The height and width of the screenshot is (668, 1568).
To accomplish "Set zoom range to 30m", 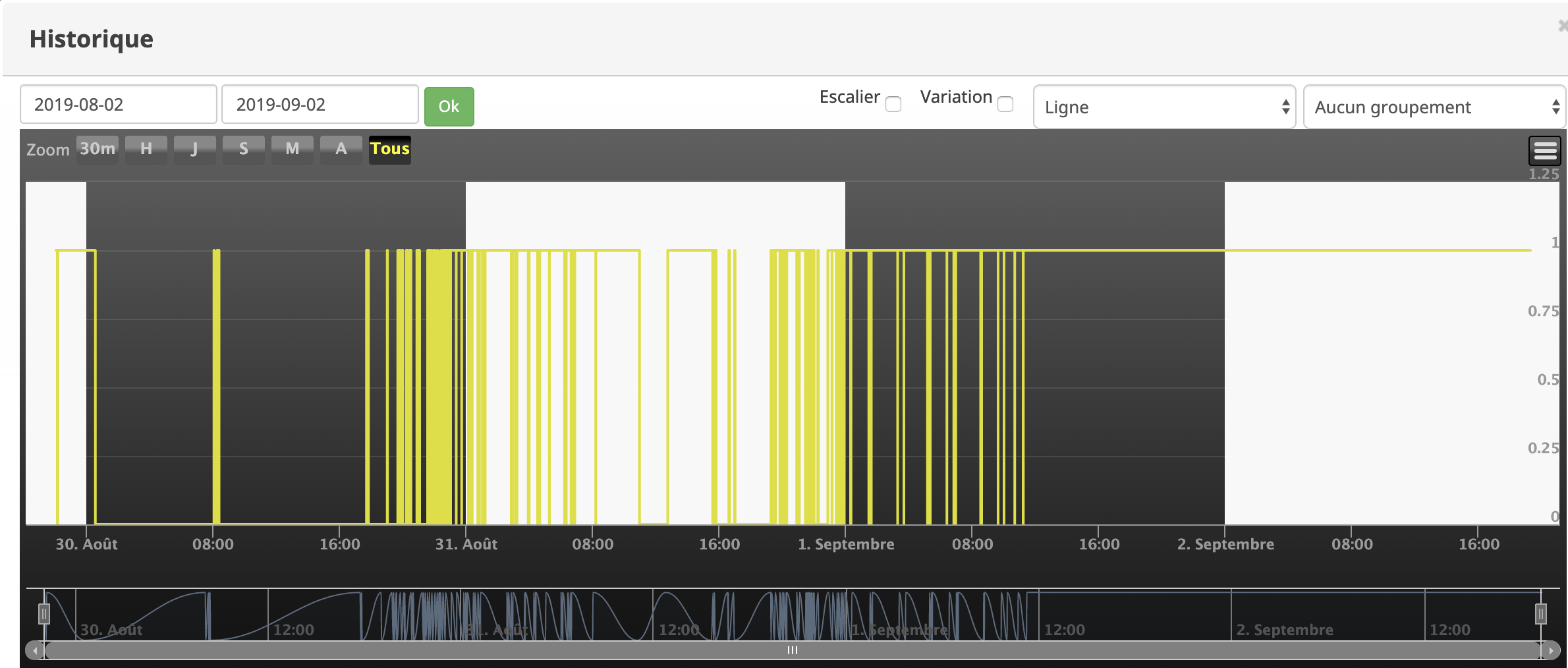I will click(x=98, y=149).
